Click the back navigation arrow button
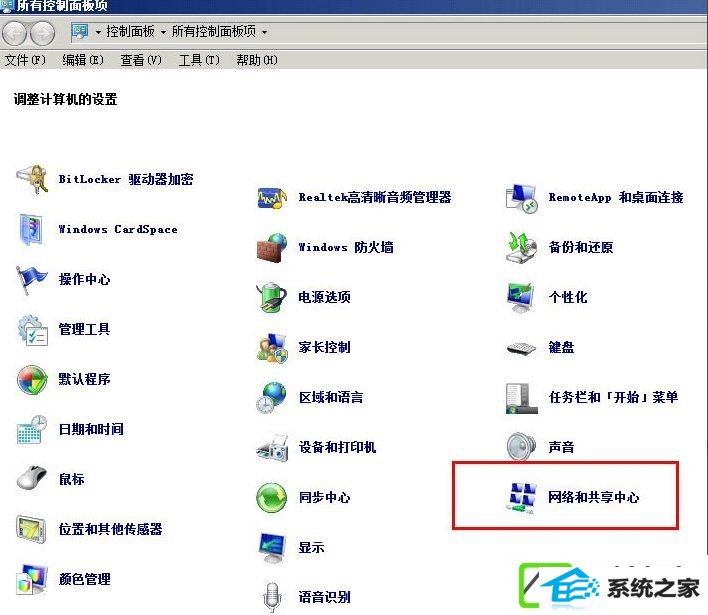Image resolution: width=708 pixels, height=615 pixels. coord(14,33)
